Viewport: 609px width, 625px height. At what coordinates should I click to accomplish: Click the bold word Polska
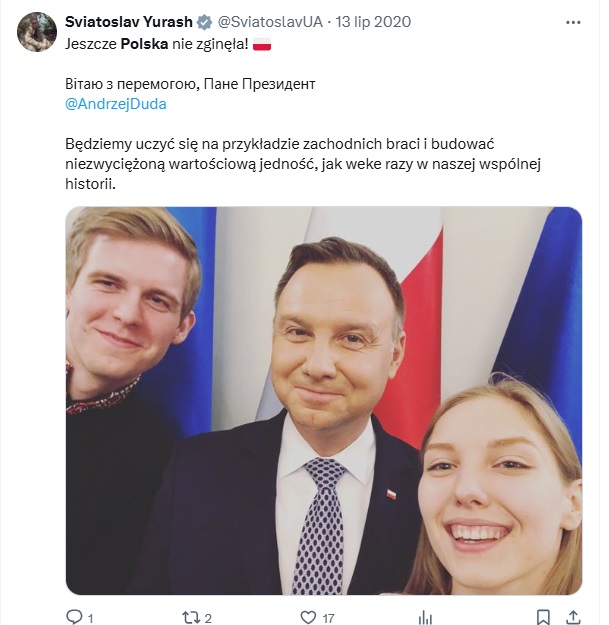click(x=144, y=44)
